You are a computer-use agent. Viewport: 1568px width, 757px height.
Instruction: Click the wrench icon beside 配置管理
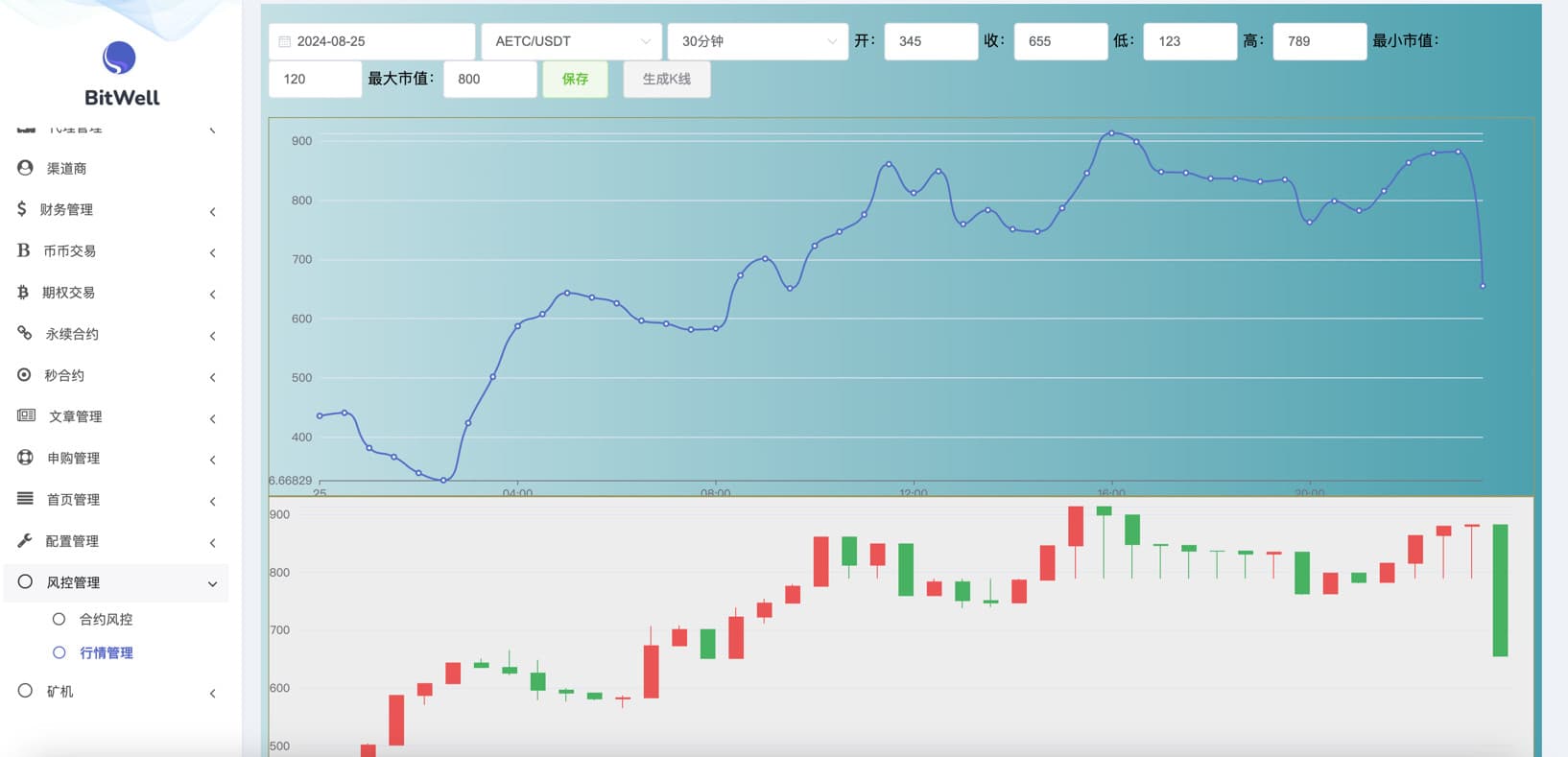pos(25,541)
